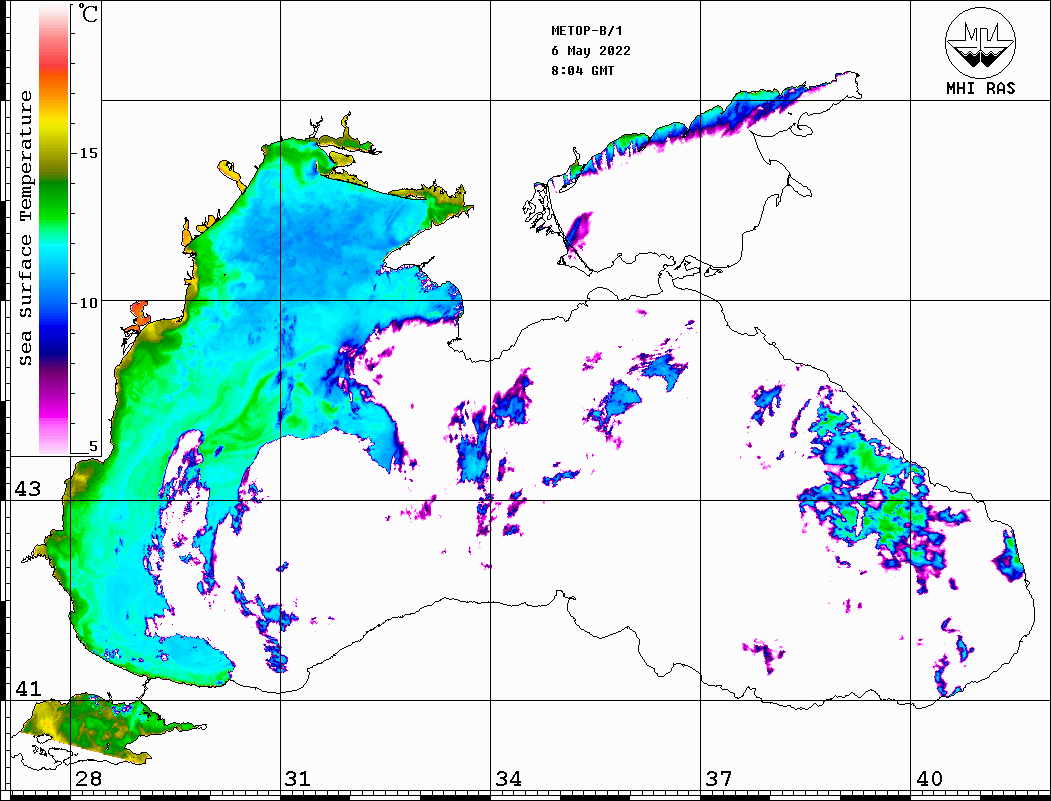Click the '6 May 2022' date text
Screen dimensions: 1051x801
[591, 51]
